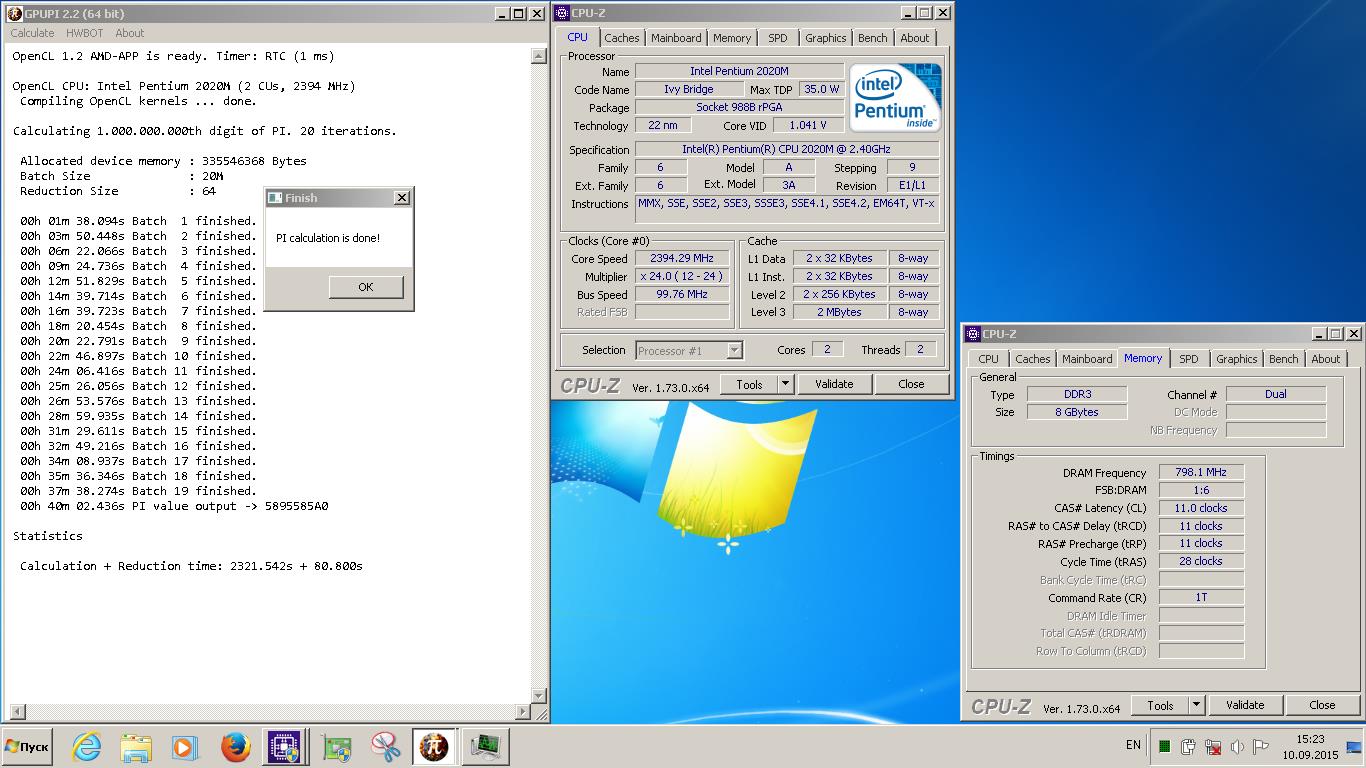Click Validate in Memory CPU-Z window
Image resolution: width=1366 pixels, height=768 pixels.
[1245, 705]
